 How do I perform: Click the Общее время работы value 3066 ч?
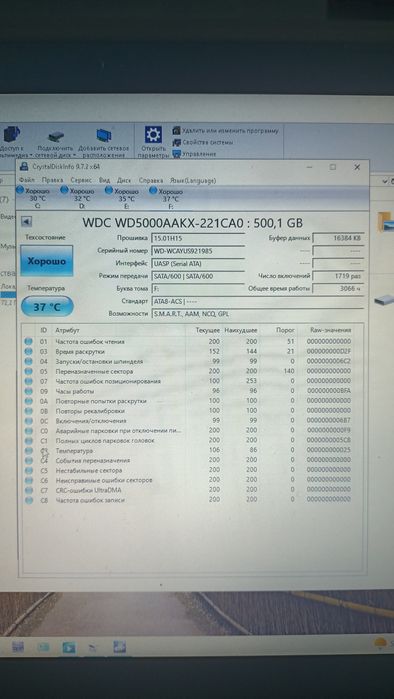(338, 288)
